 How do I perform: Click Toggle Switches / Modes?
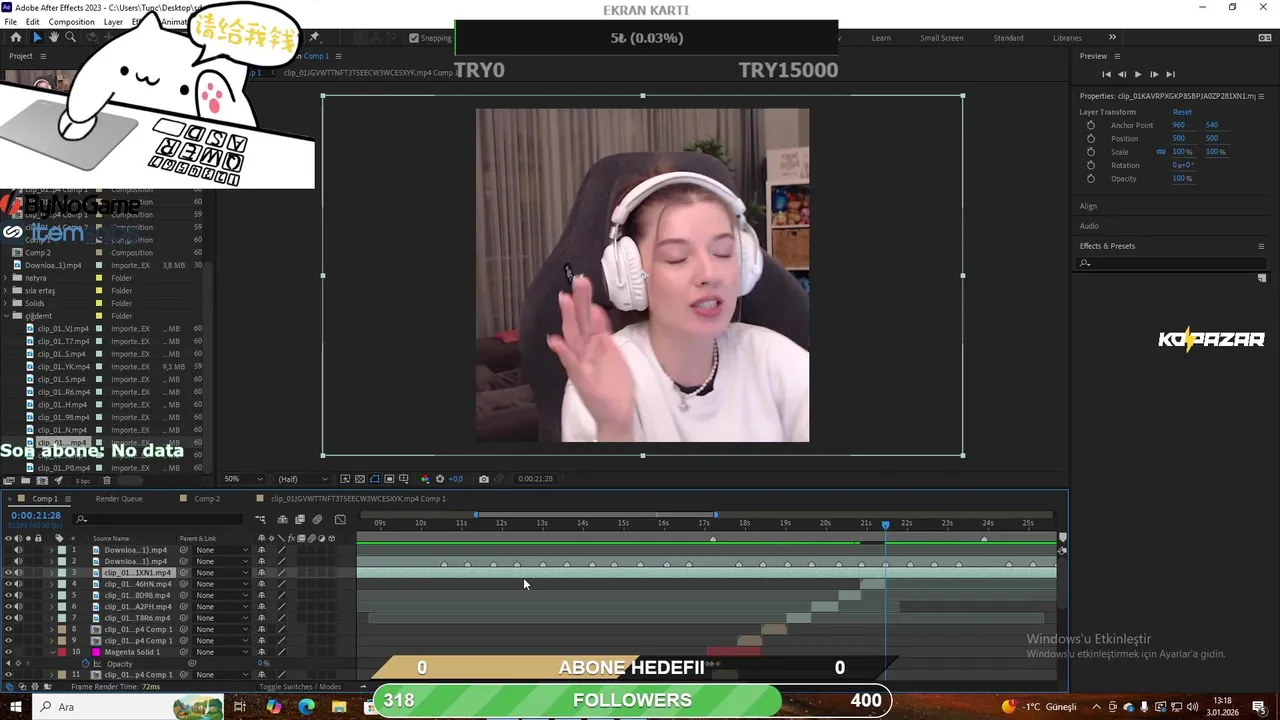tap(300, 687)
